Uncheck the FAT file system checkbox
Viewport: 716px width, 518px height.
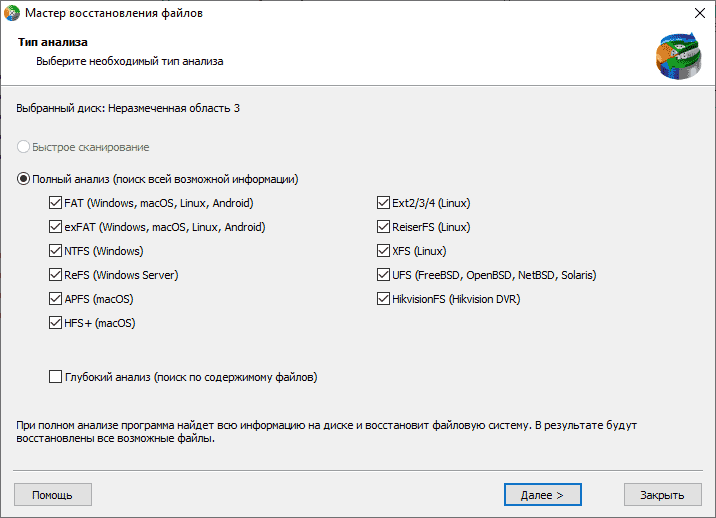[x=55, y=203]
